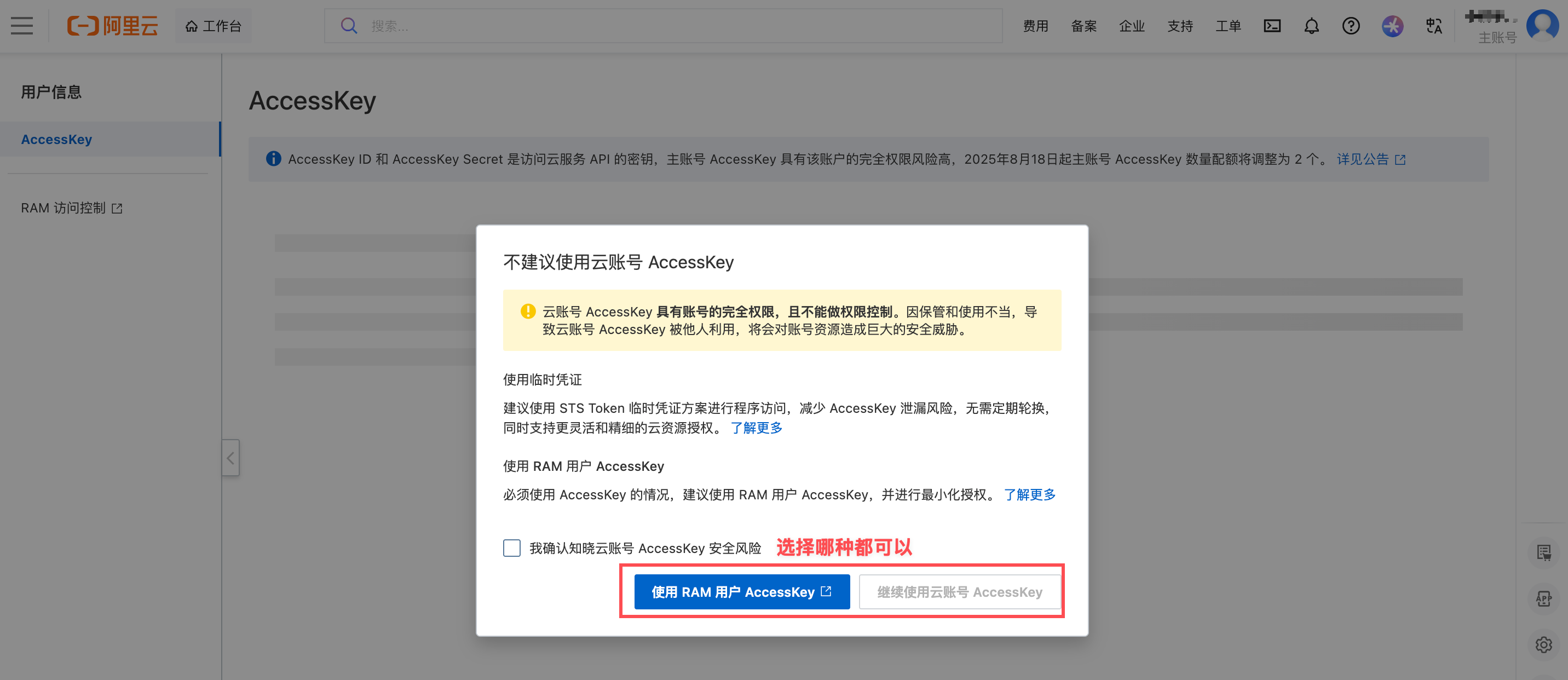
Task: Open the hamburger navigation menu
Action: pos(22,26)
